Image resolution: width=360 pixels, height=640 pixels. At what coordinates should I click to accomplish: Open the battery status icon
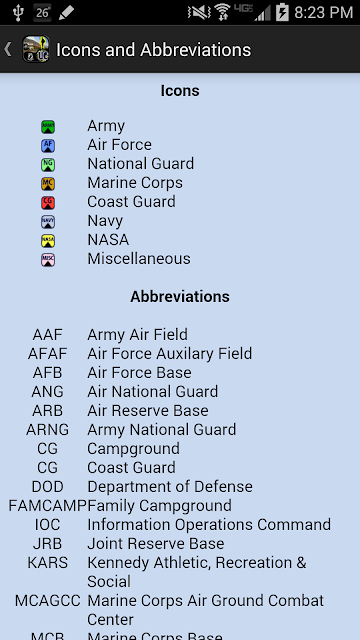pos(282,12)
